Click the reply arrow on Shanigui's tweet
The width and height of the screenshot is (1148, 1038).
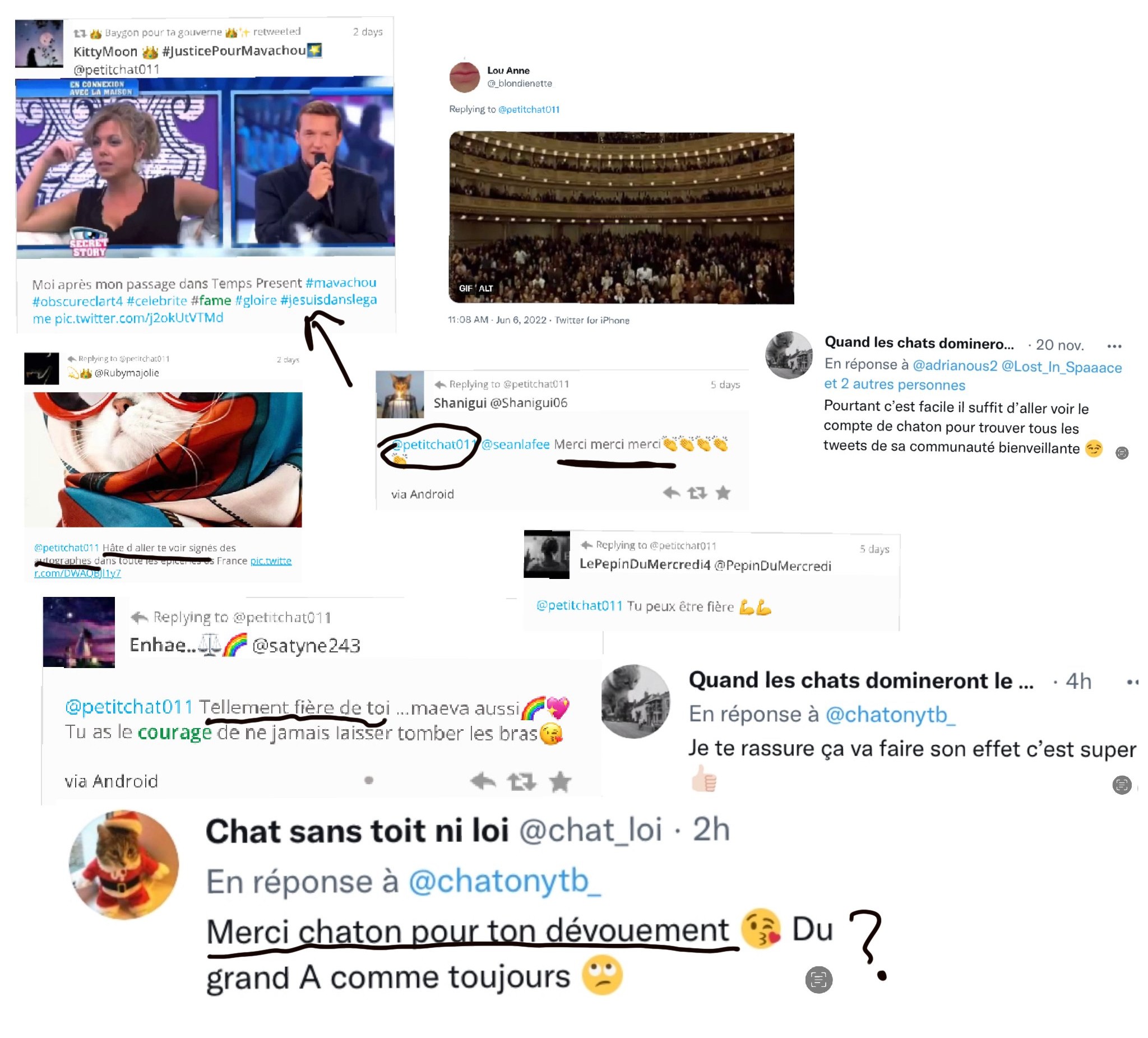pyautogui.click(x=672, y=493)
